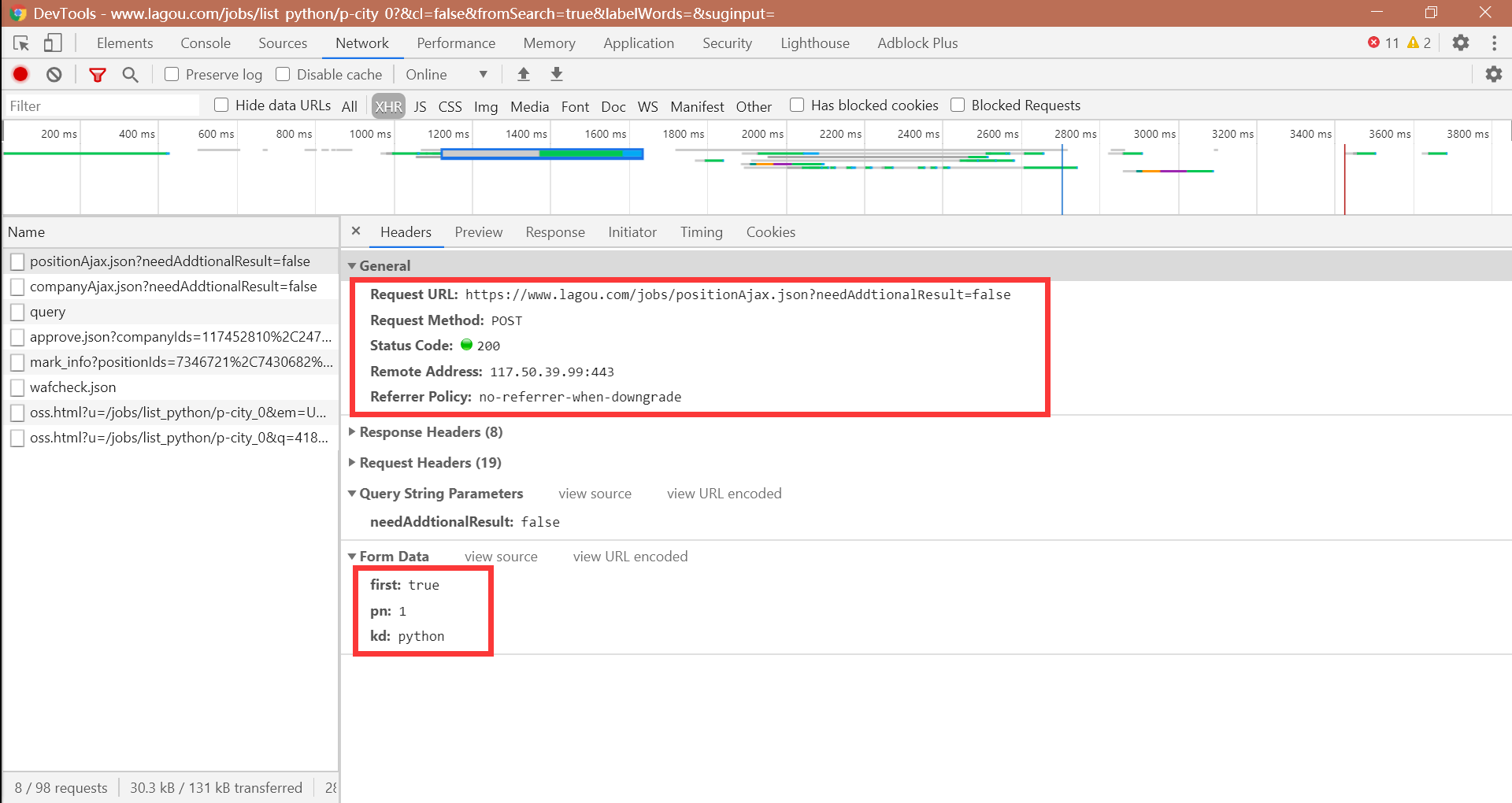Click view source next to Form Data
The width and height of the screenshot is (1512, 803).
click(501, 557)
